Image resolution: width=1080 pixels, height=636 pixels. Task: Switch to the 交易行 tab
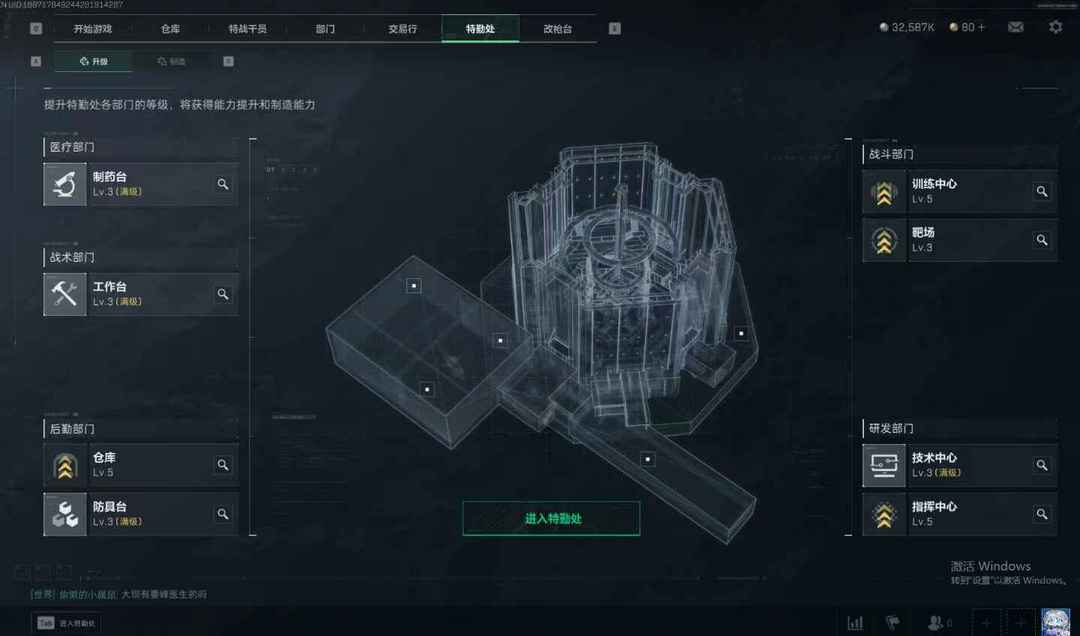402,29
